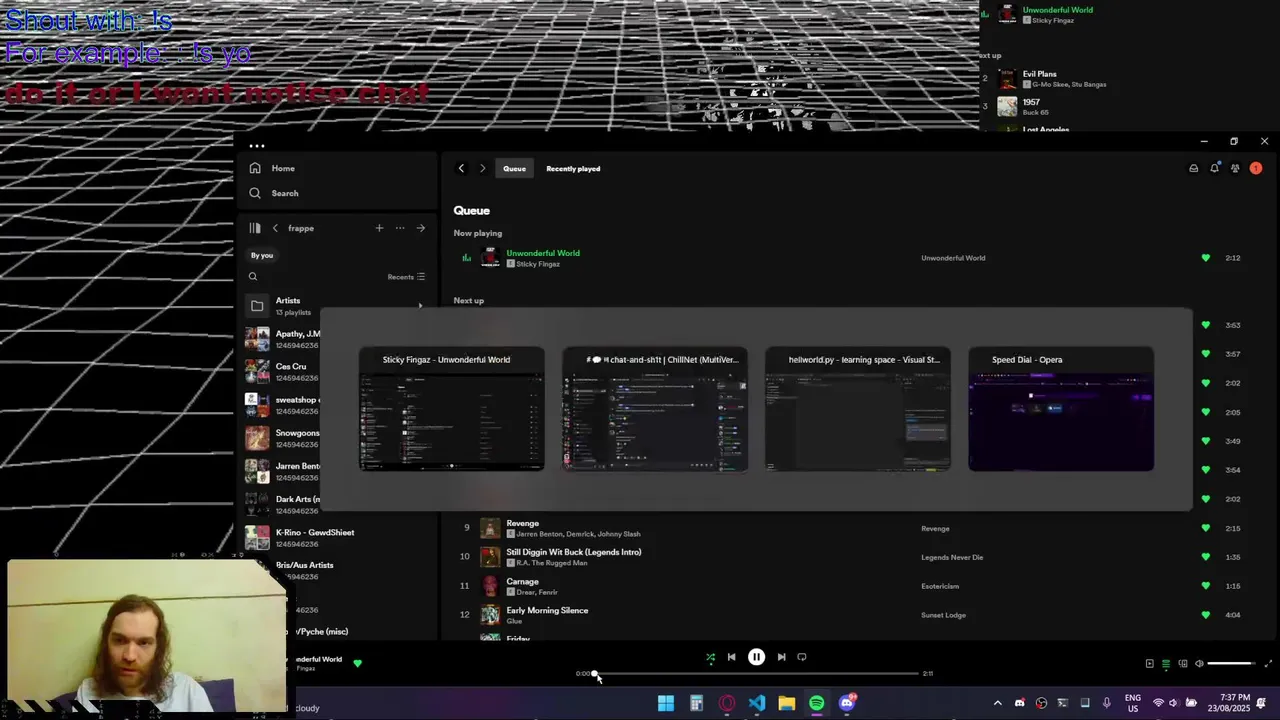Select ChillNet Discord window thumbnail
1280x720 pixels.
655,409
